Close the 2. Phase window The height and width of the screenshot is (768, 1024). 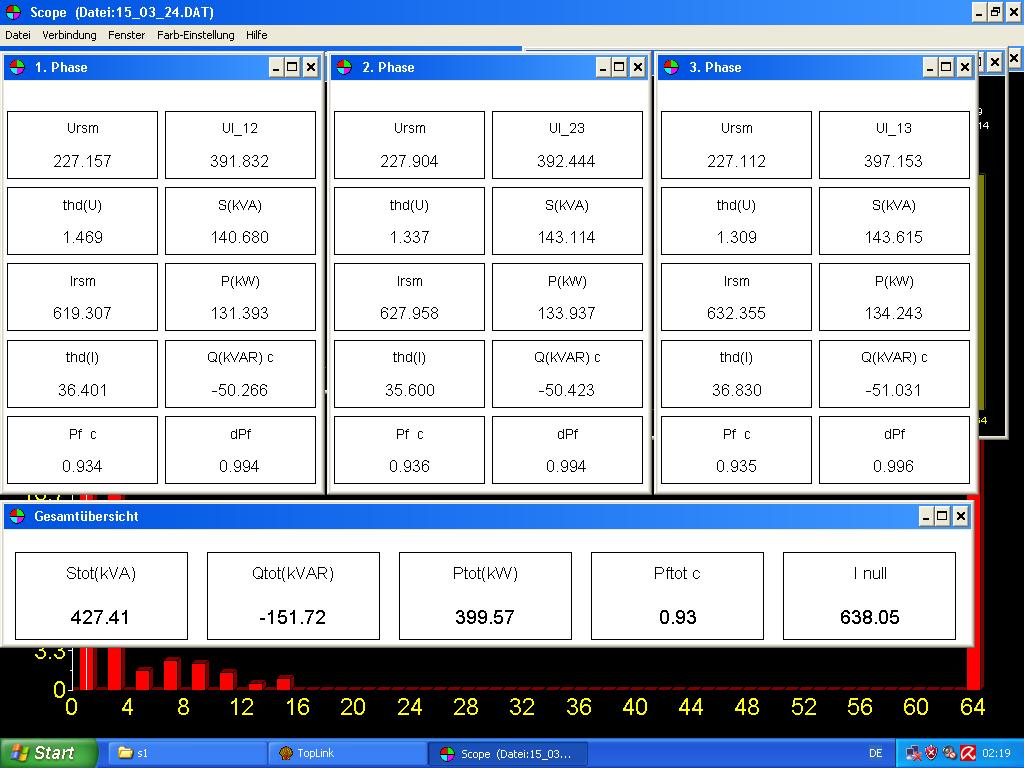[638, 67]
